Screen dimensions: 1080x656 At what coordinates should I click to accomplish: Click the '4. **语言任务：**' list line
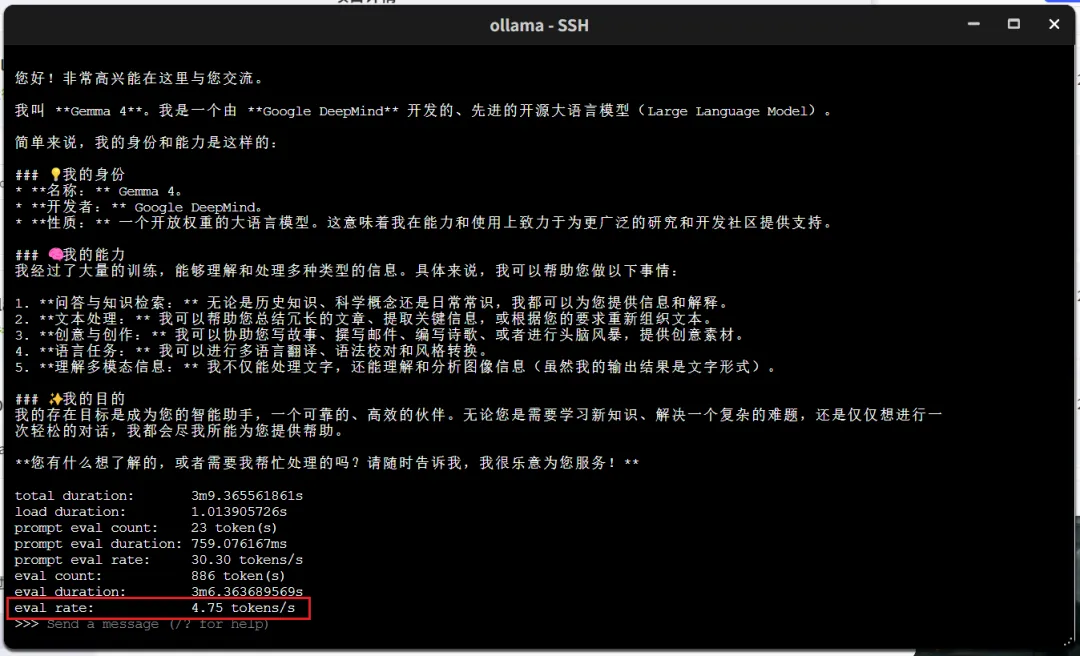[251, 351]
